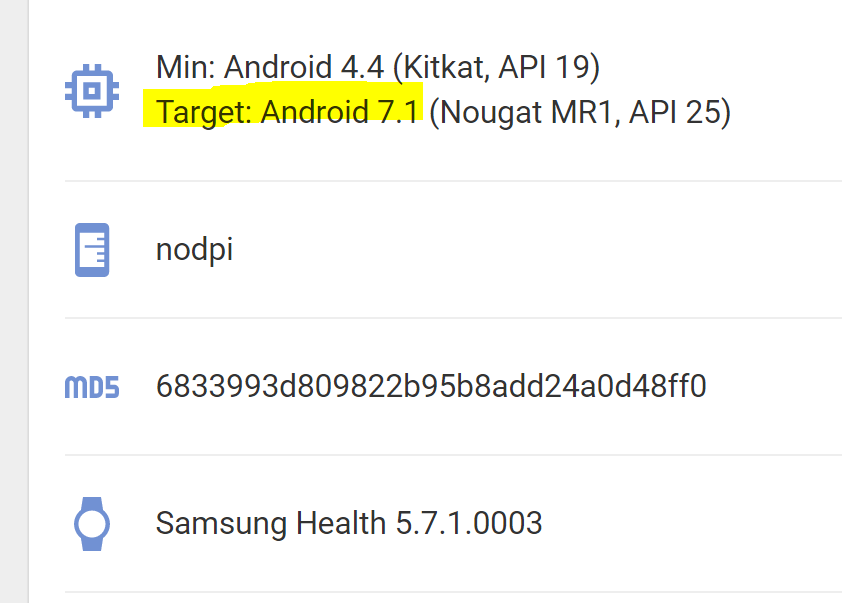Click the chip icon beside Android versions
This screenshot has width=842, height=603.
pos(92,90)
